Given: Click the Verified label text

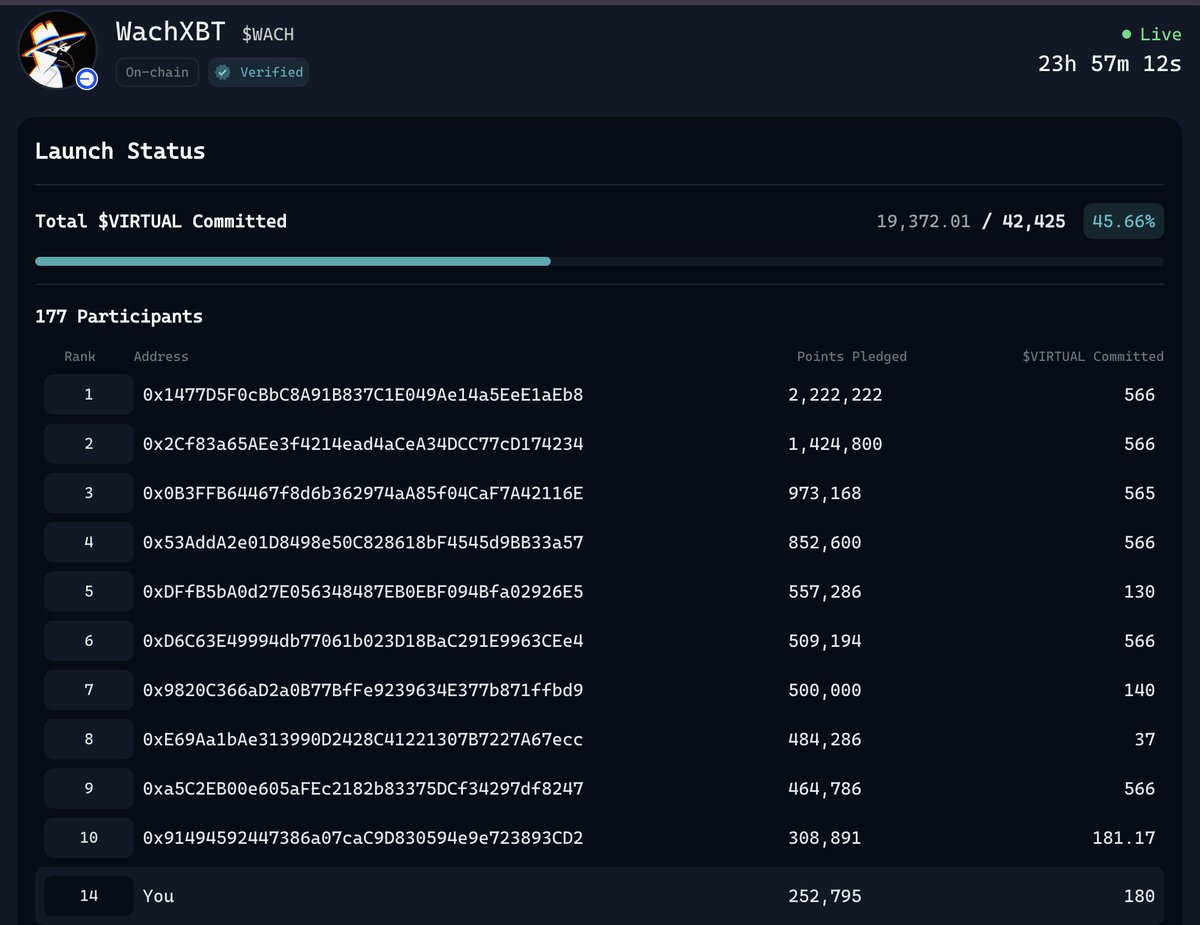Looking at the screenshot, I should [271, 72].
